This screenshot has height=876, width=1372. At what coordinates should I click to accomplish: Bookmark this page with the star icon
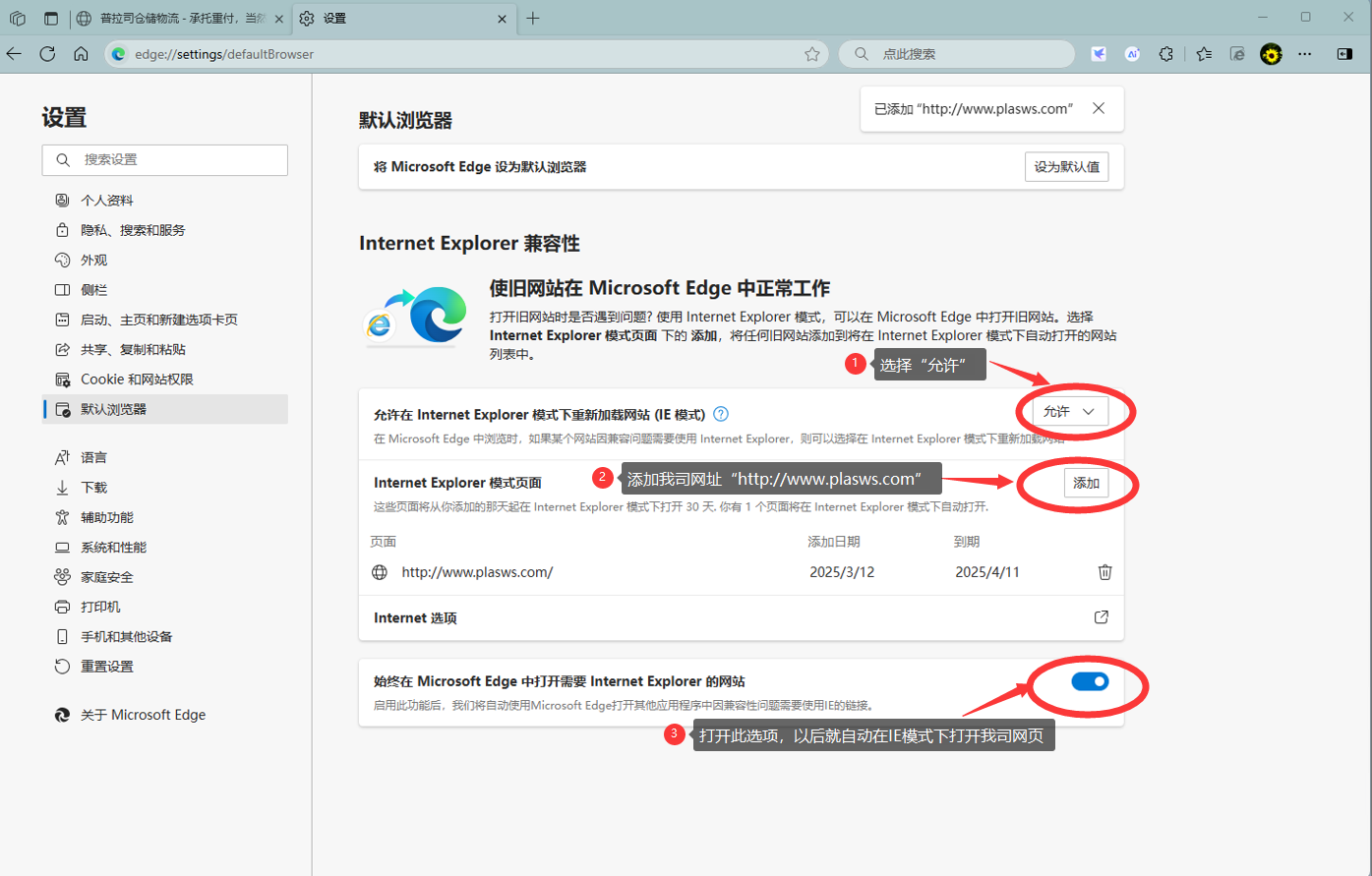(811, 54)
